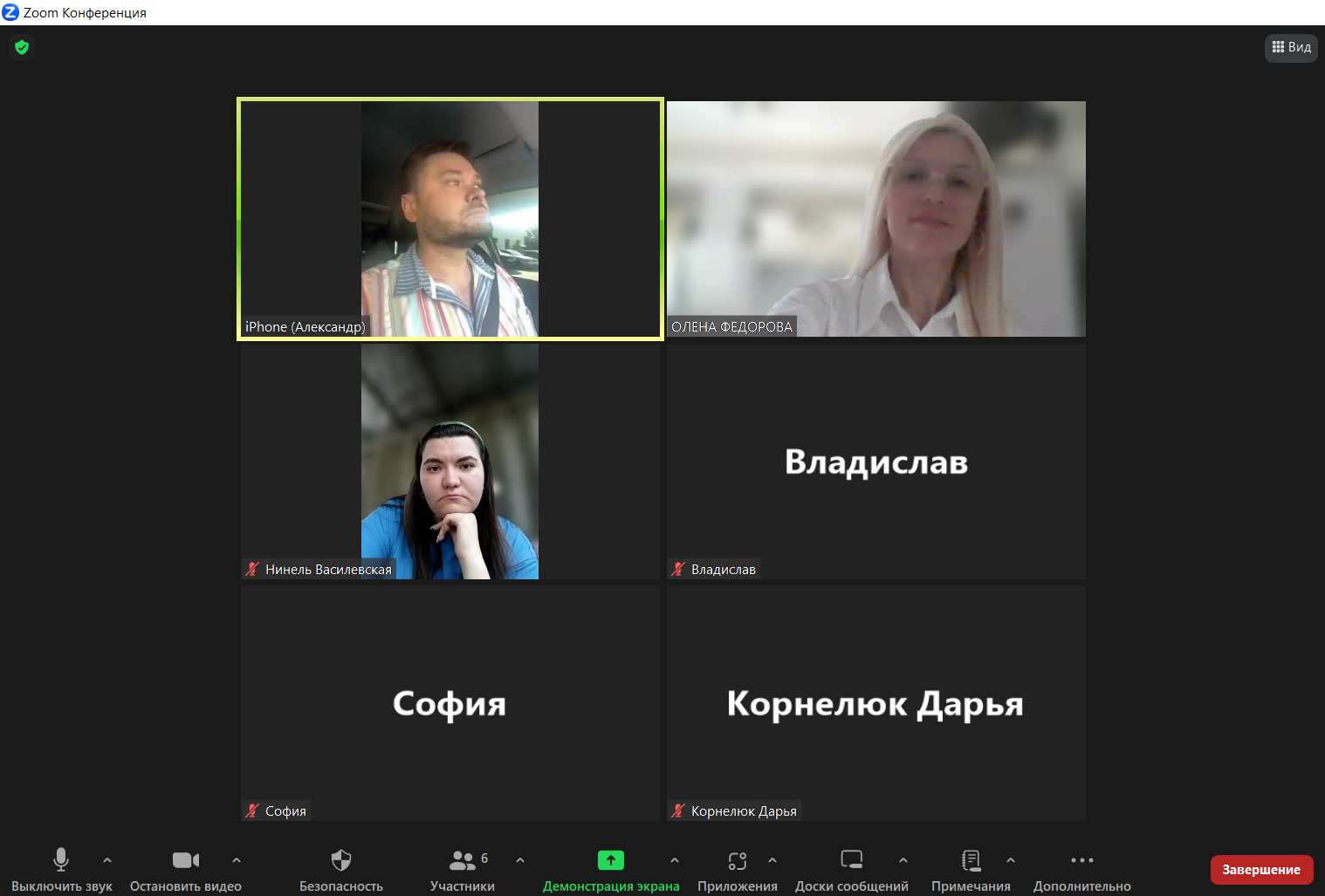Expand video options arrow next to camera
The height and width of the screenshot is (896, 1325).
[x=237, y=860]
